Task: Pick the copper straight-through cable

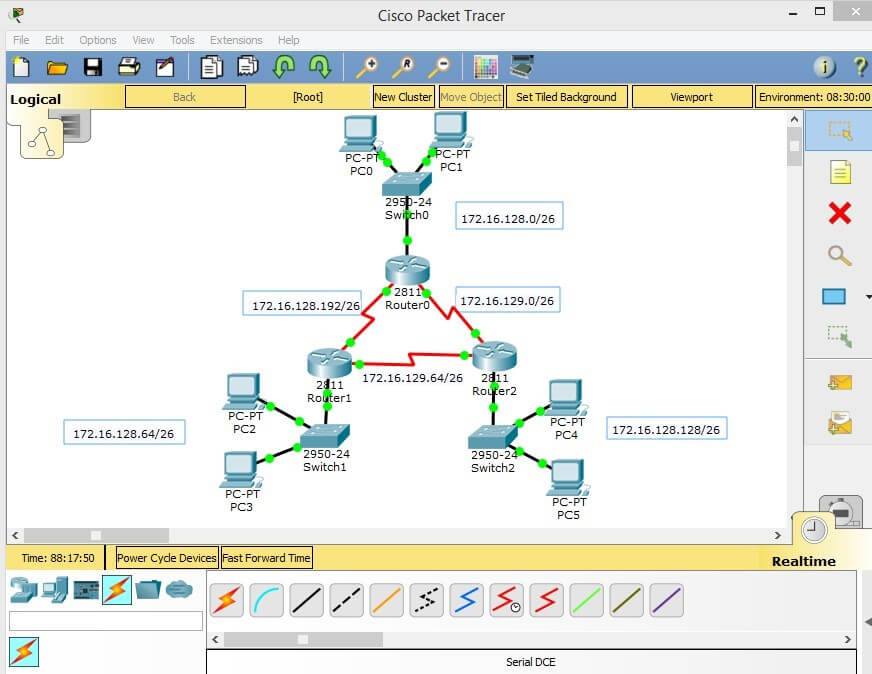Action: click(306, 601)
